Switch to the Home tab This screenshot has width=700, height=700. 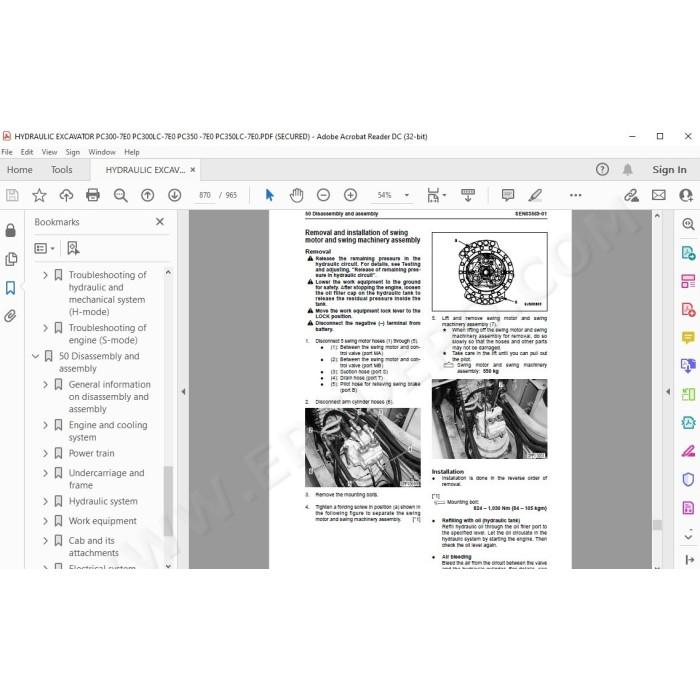(x=20, y=170)
